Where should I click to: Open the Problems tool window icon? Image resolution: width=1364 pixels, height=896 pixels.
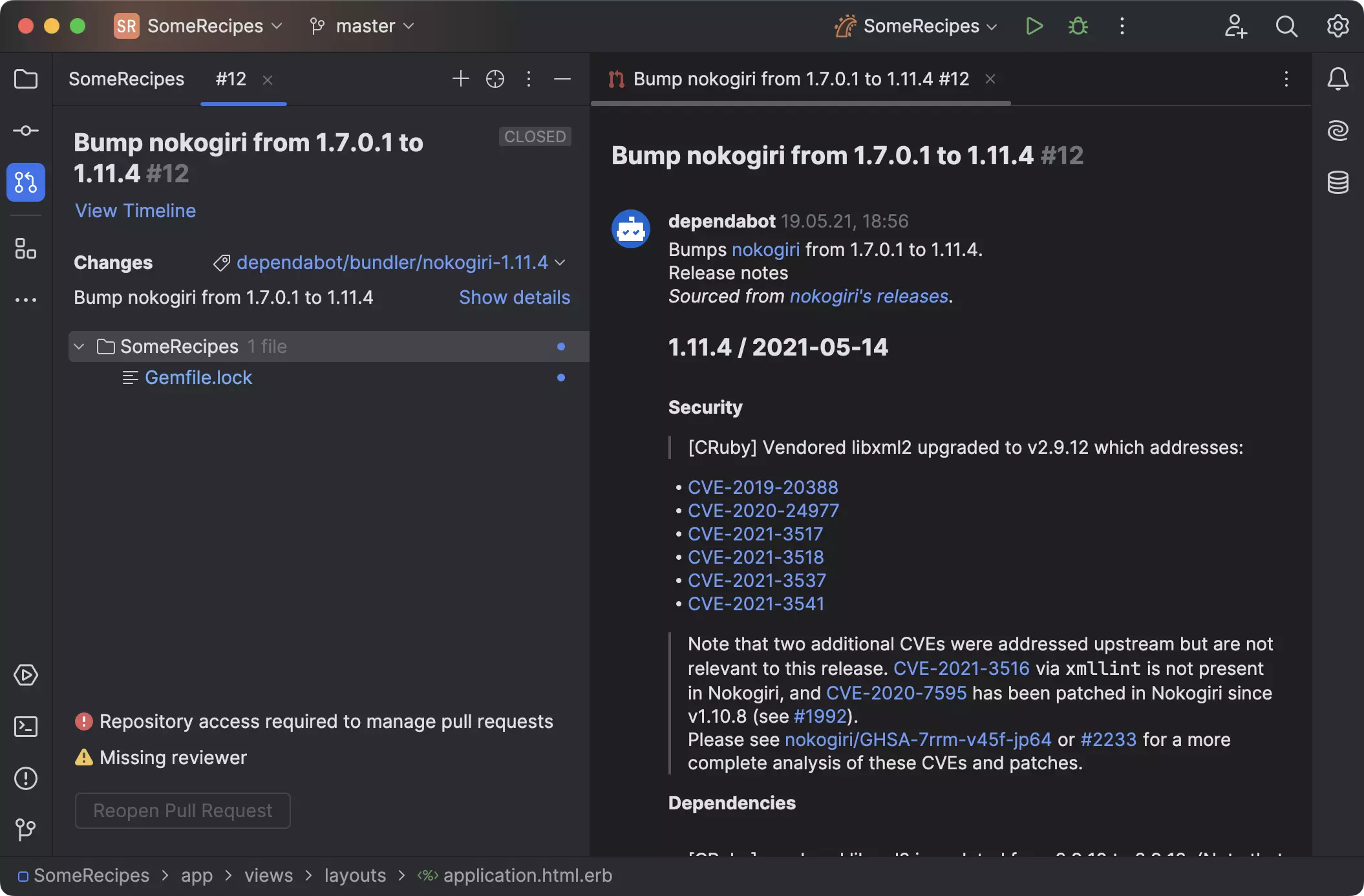(x=26, y=778)
